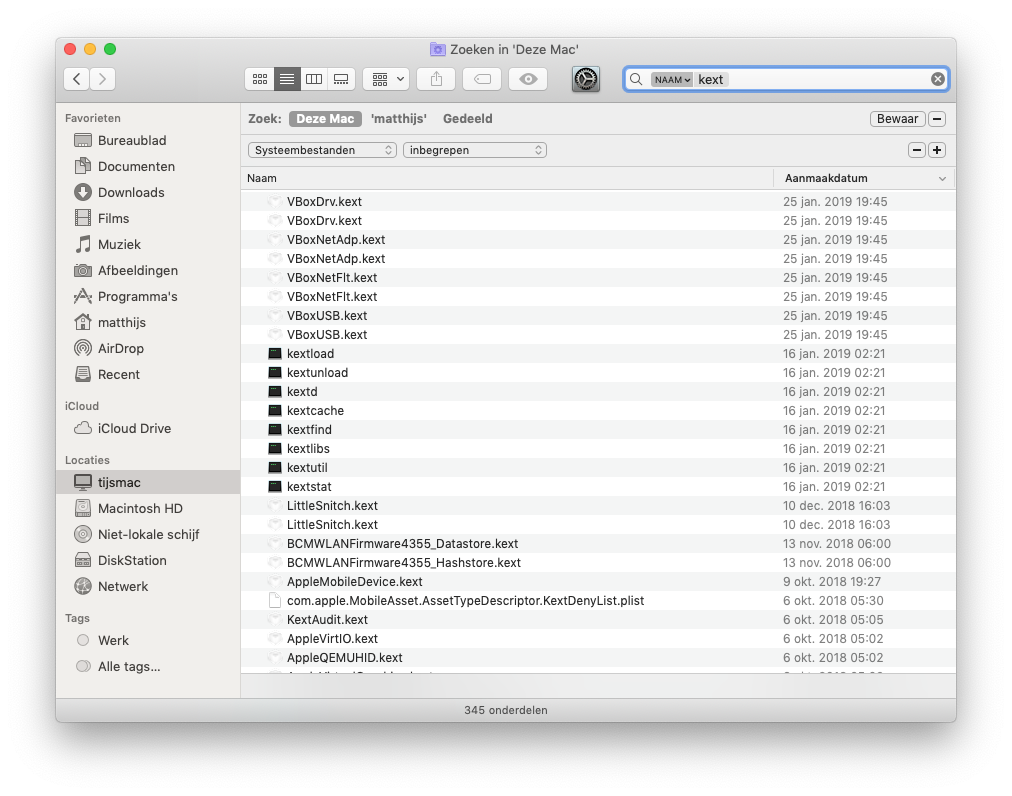Click the Bewaar button

tap(896, 119)
